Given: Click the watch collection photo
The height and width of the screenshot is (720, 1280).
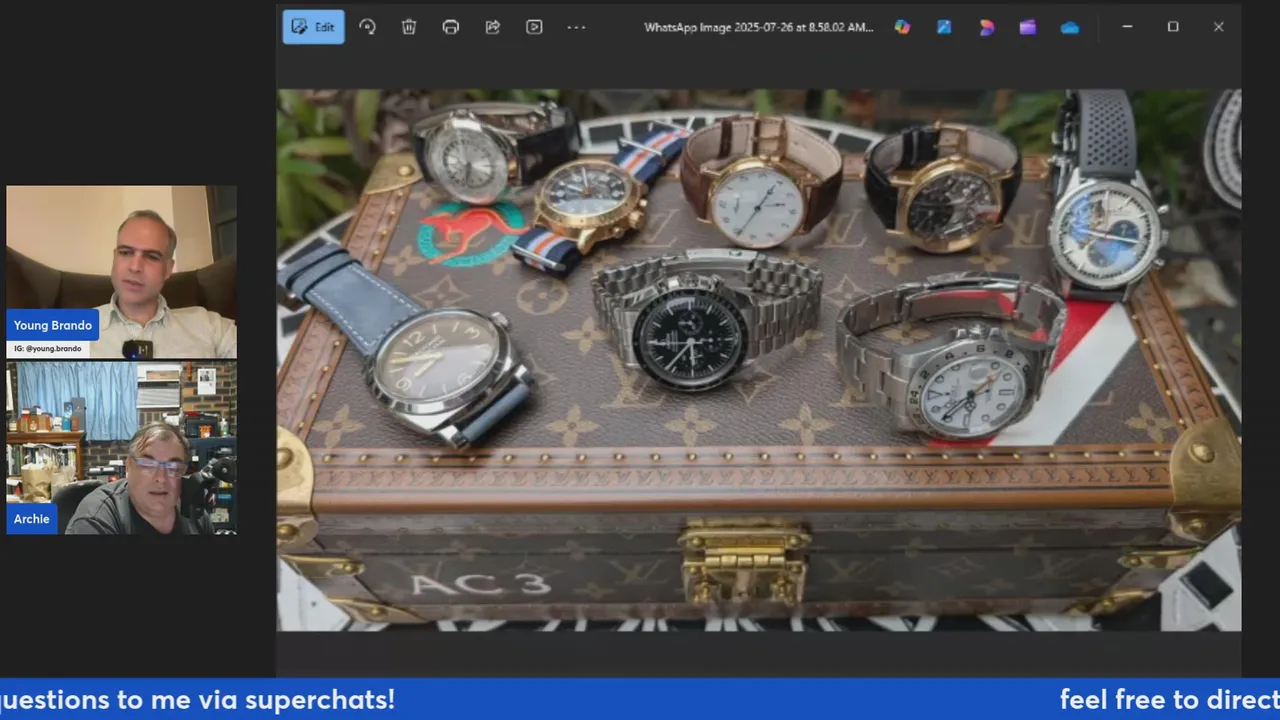Looking at the screenshot, I should (x=759, y=360).
